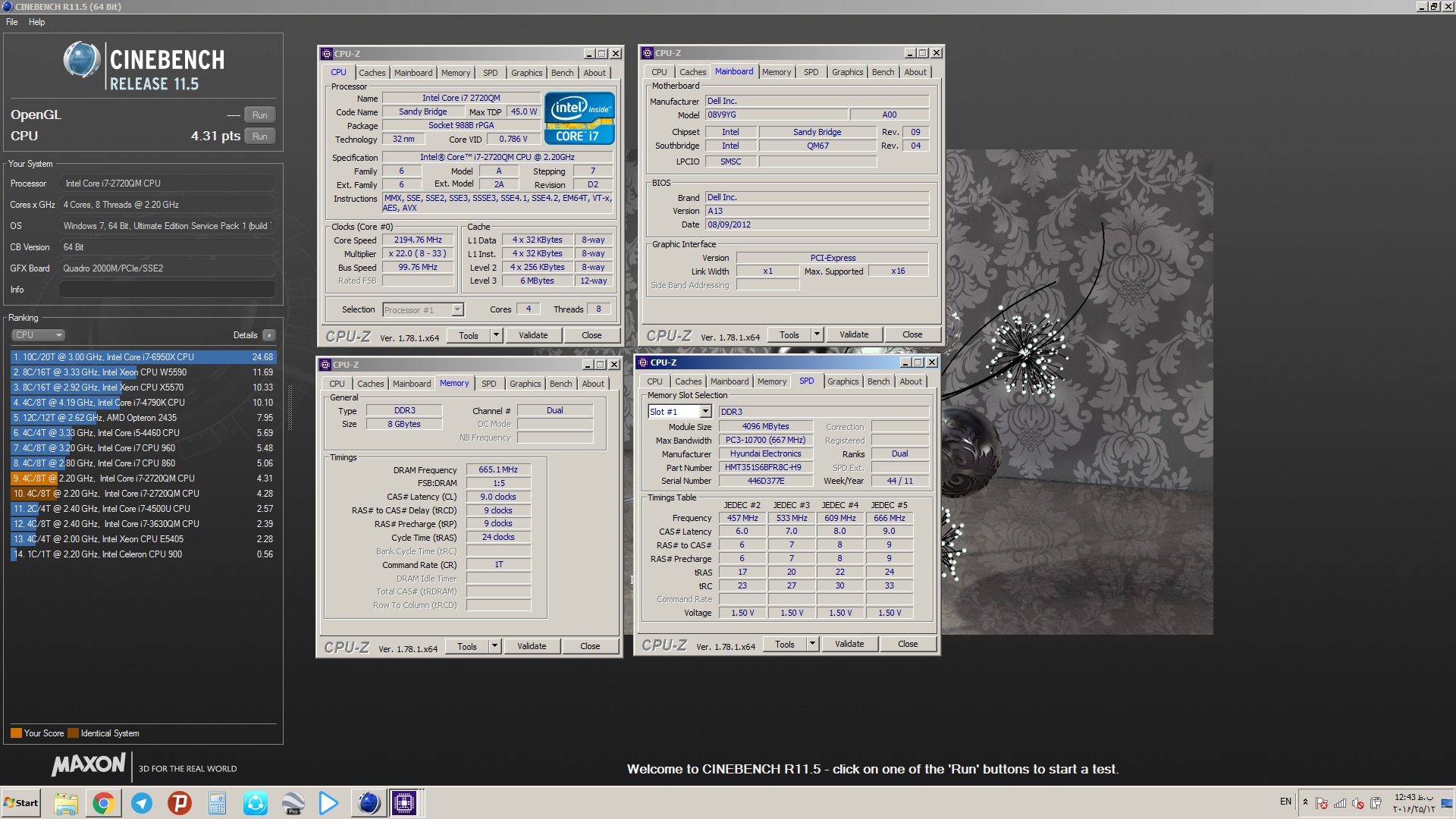Select ranking row Intel Core i7-4790K
The height and width of the screenshot is (819, 1456).
point(143,403)
